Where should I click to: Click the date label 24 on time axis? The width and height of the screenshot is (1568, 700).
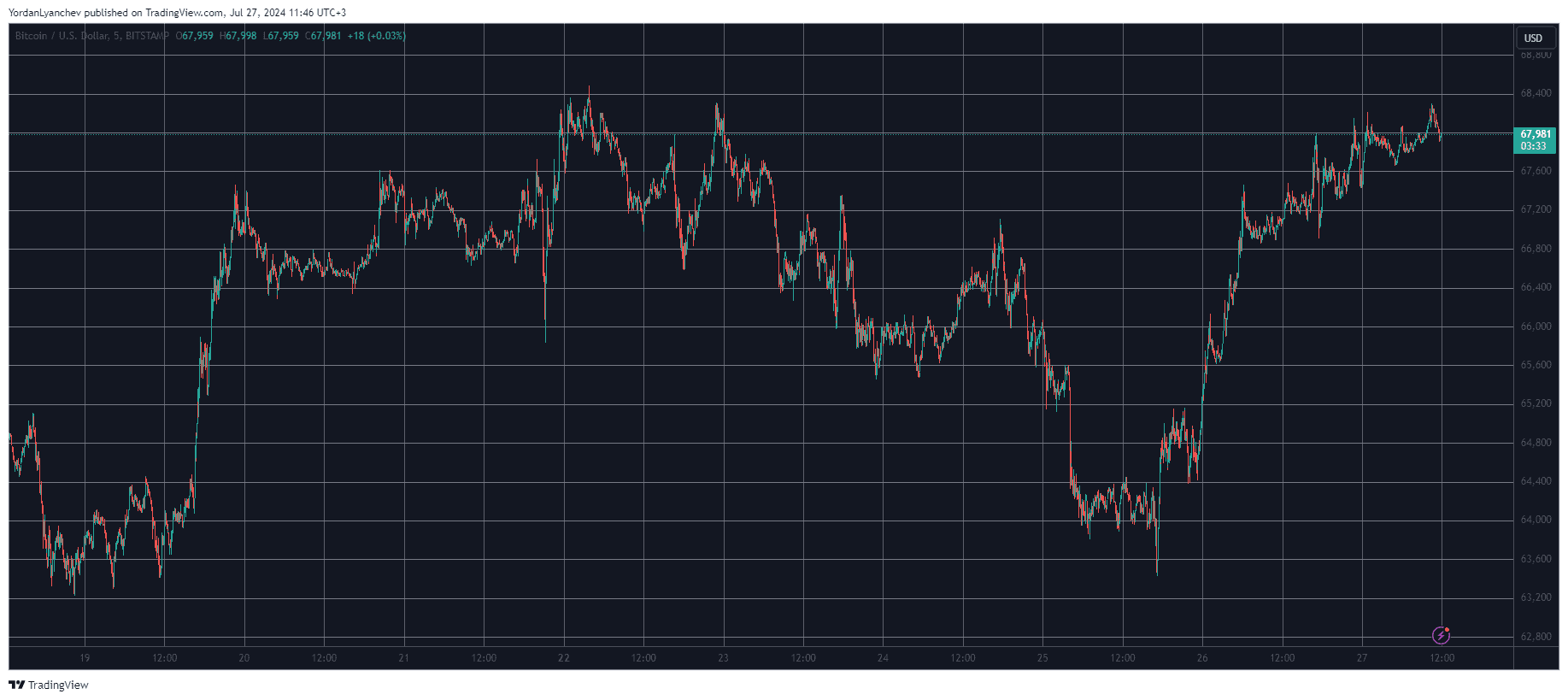(x=884, y=658)
